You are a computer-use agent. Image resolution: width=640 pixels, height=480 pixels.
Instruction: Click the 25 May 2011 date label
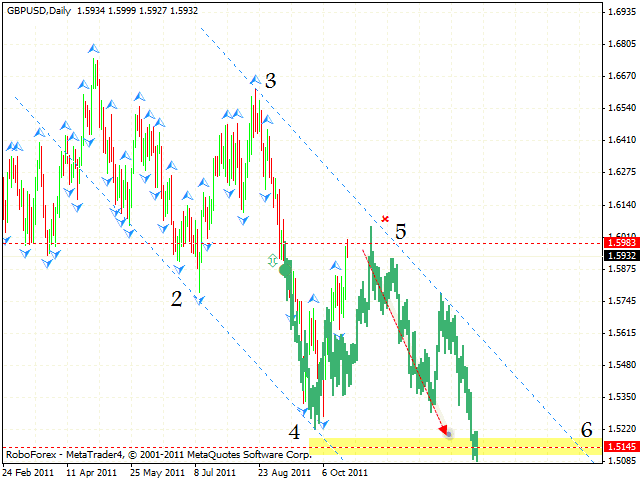(x=158, y=472)
